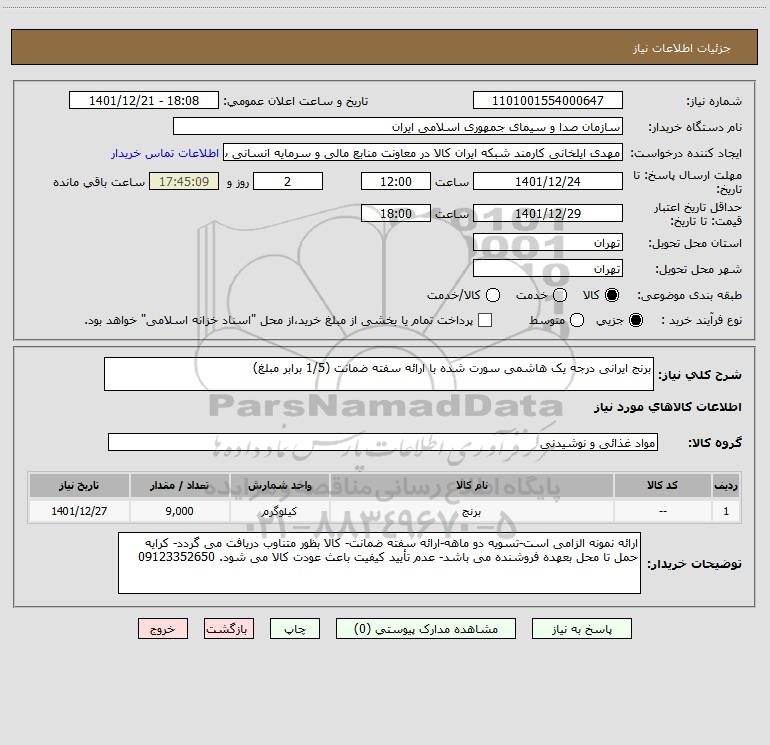Select the جزیی purchase type radio
This screenshot has height=745, width=770.
635,320
